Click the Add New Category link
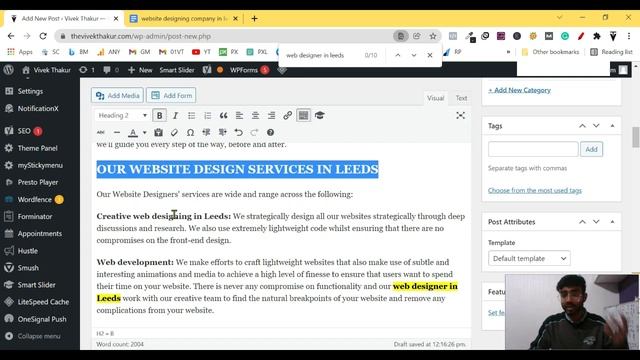The width and height of the screenshot is (640, 360). point(519,90)
